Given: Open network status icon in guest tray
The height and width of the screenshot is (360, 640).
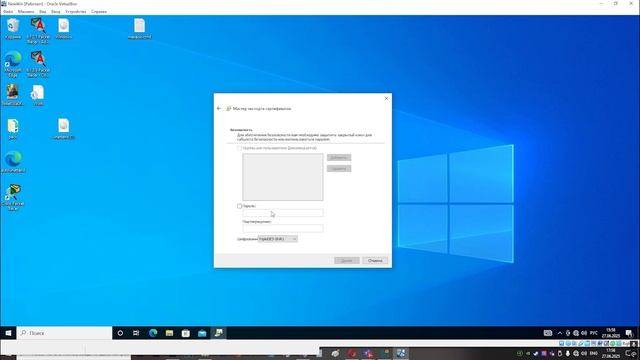Looking at the screenshot, I should pos(576,333).
